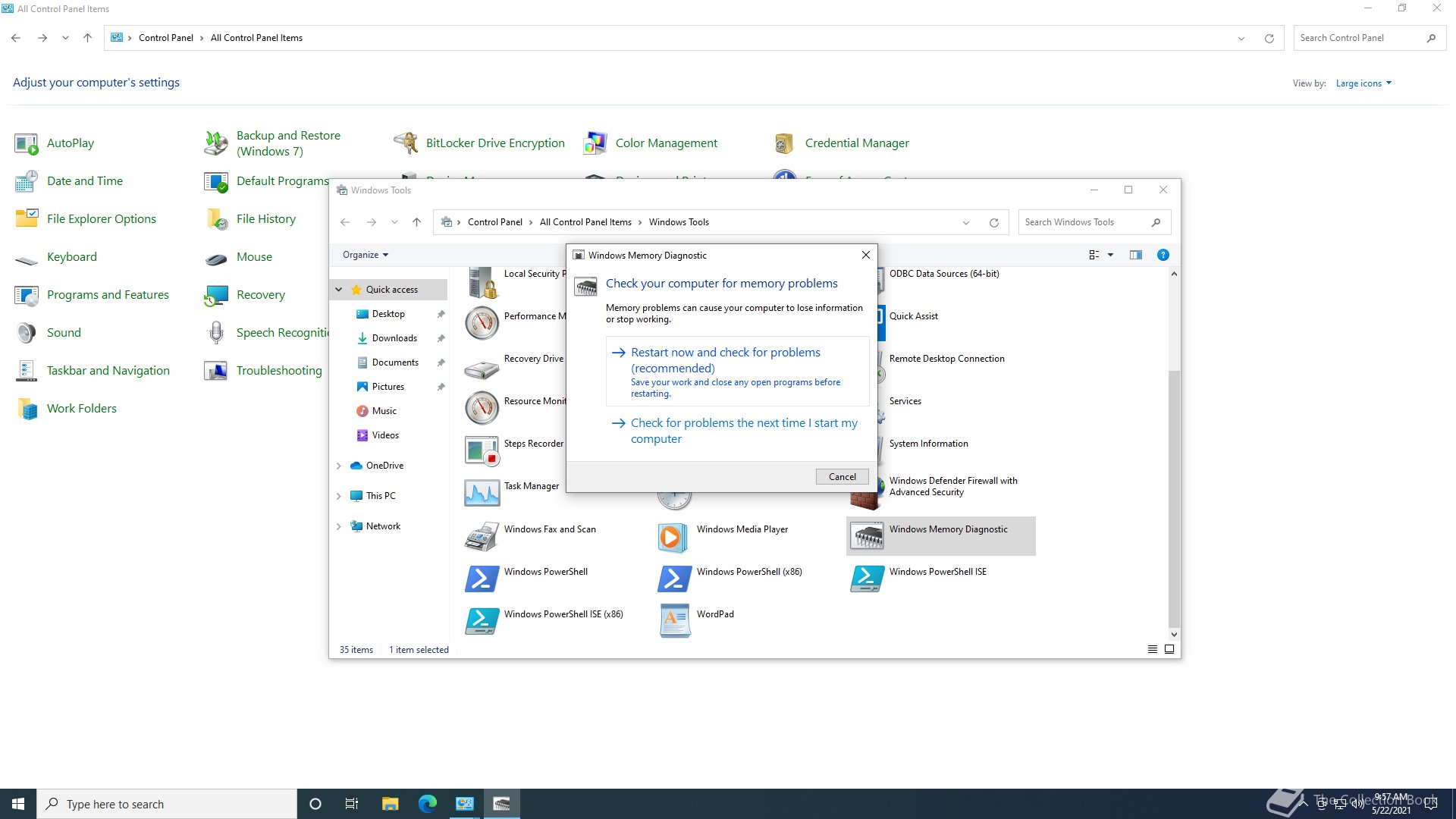Viewport: 1456px width, 819px height.
Task: Click the Windows Start button
Action: click(x=18, y=804)
